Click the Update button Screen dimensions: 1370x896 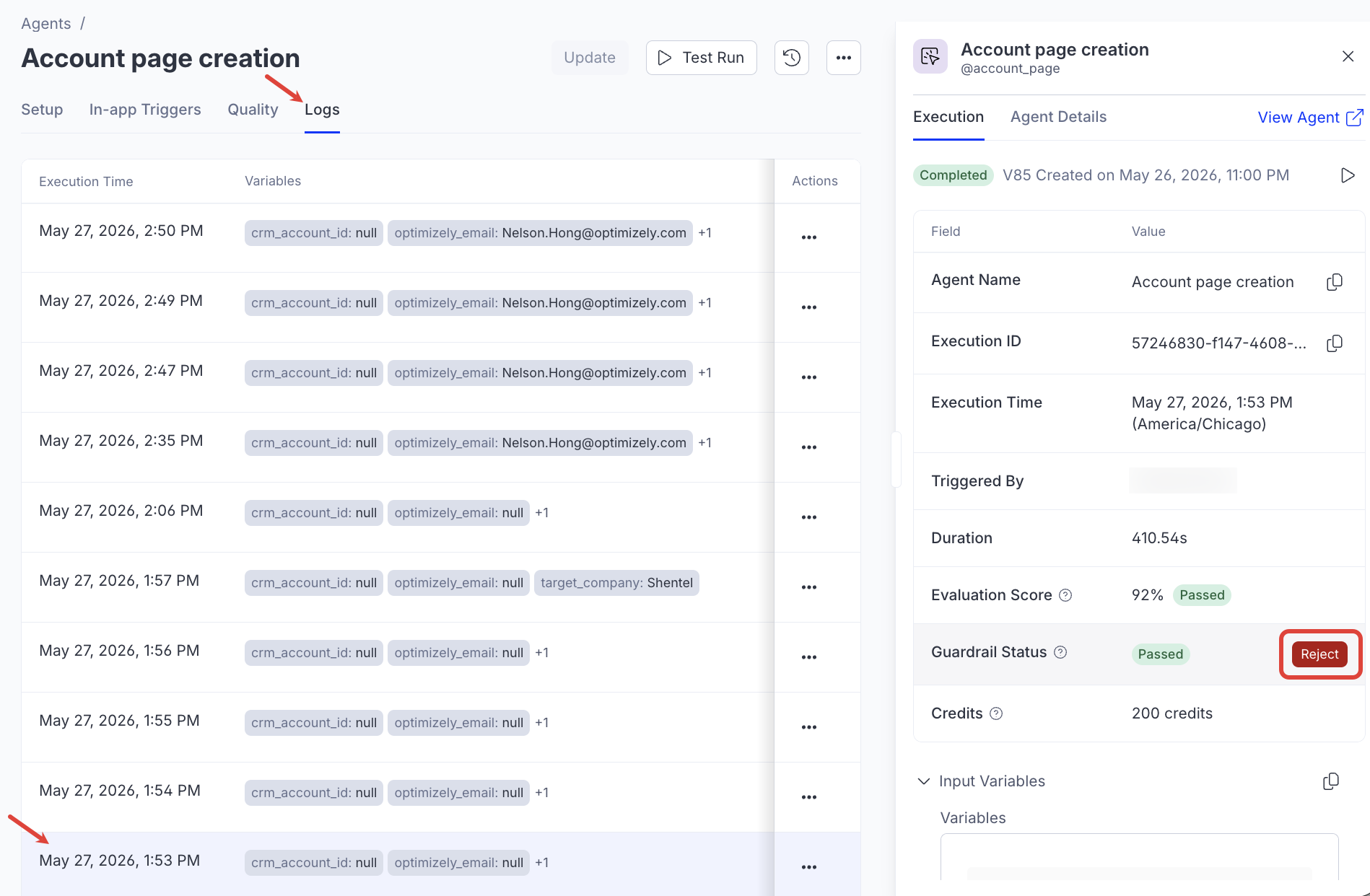coord(590,58)
